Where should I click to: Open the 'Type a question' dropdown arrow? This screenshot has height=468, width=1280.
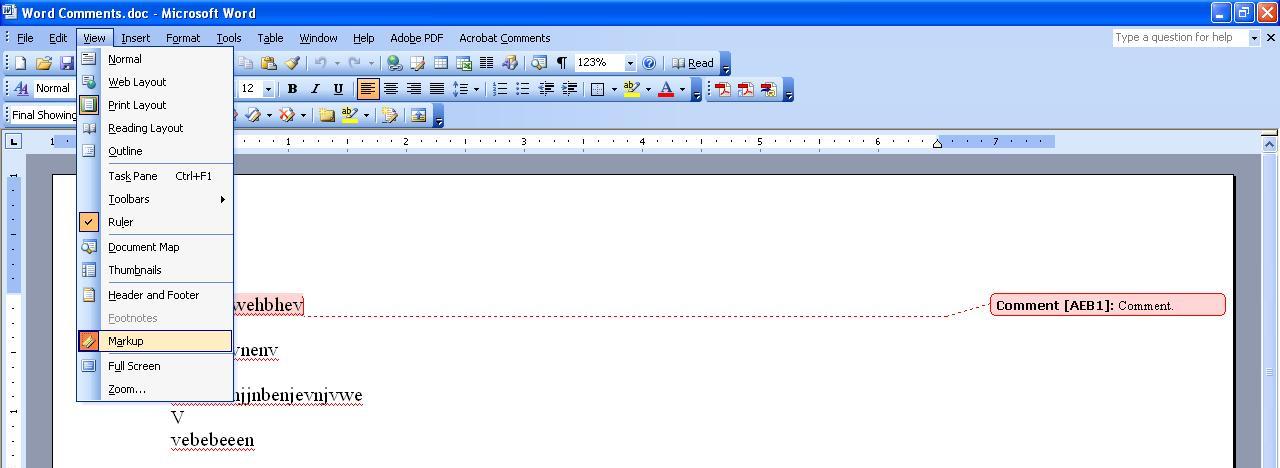click(x=1254, y=38)
